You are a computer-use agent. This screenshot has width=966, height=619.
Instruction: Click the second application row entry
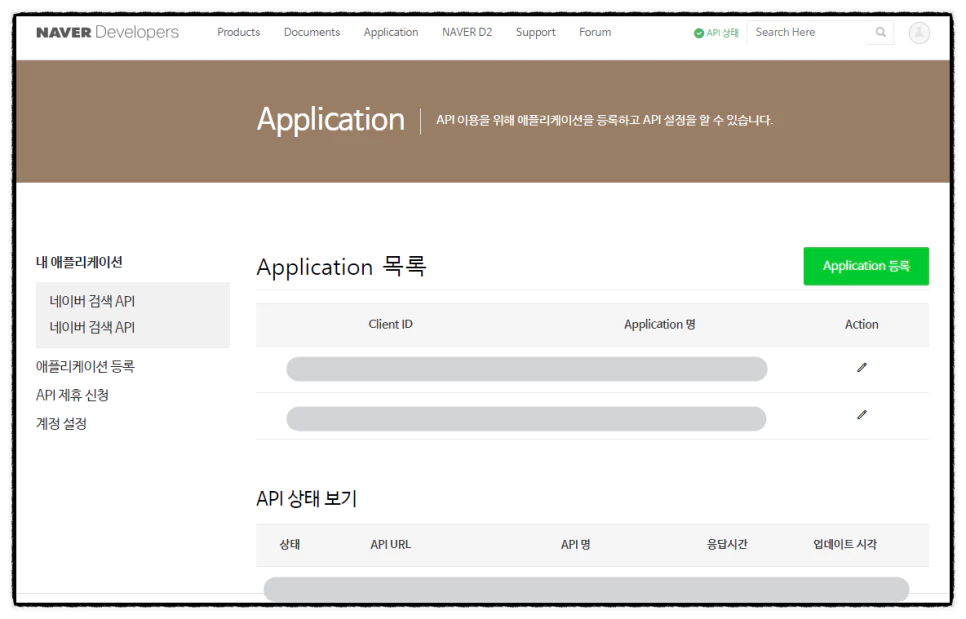click(526, 419)
